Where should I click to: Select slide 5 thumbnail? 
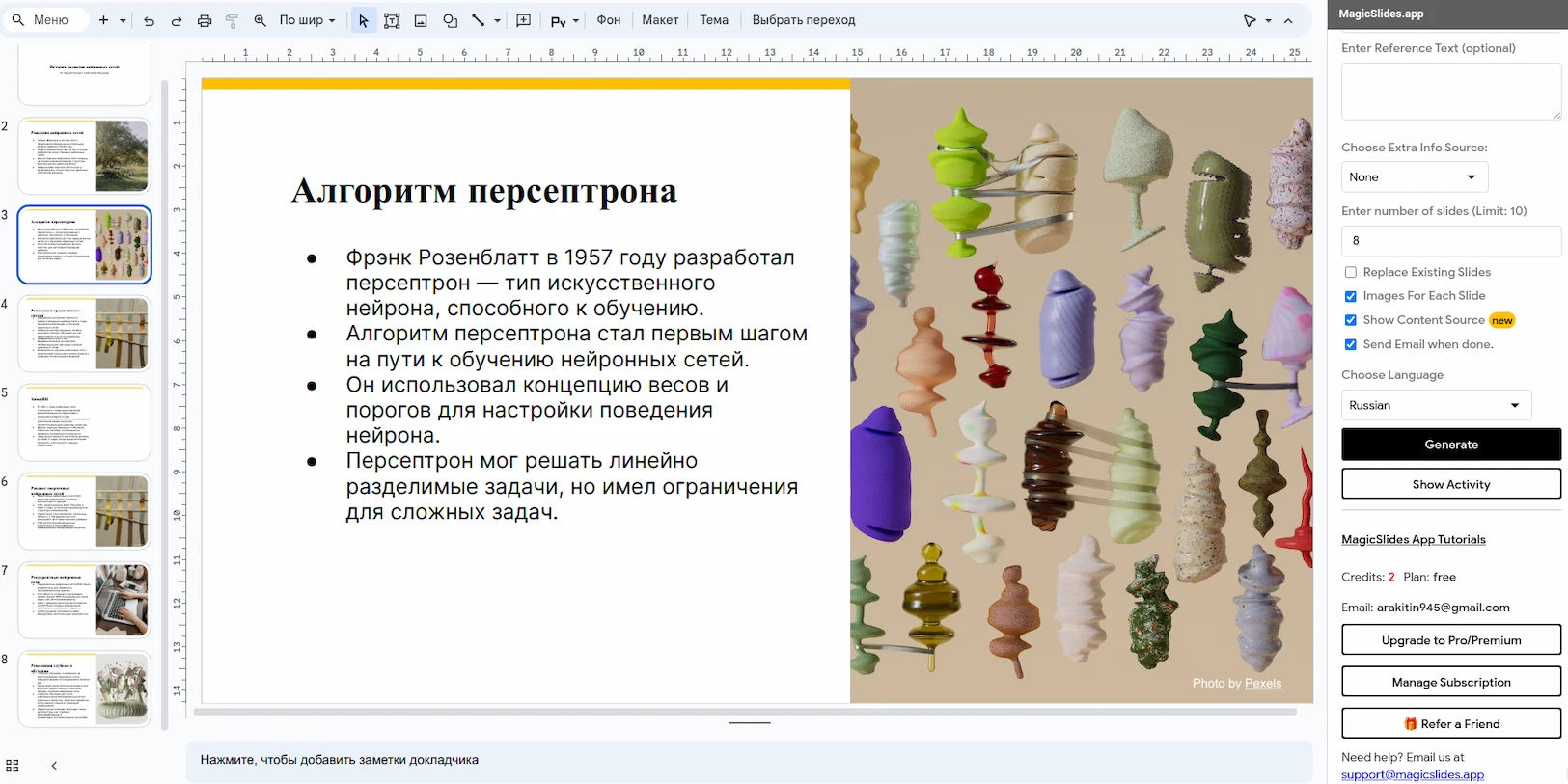[85, 422]
